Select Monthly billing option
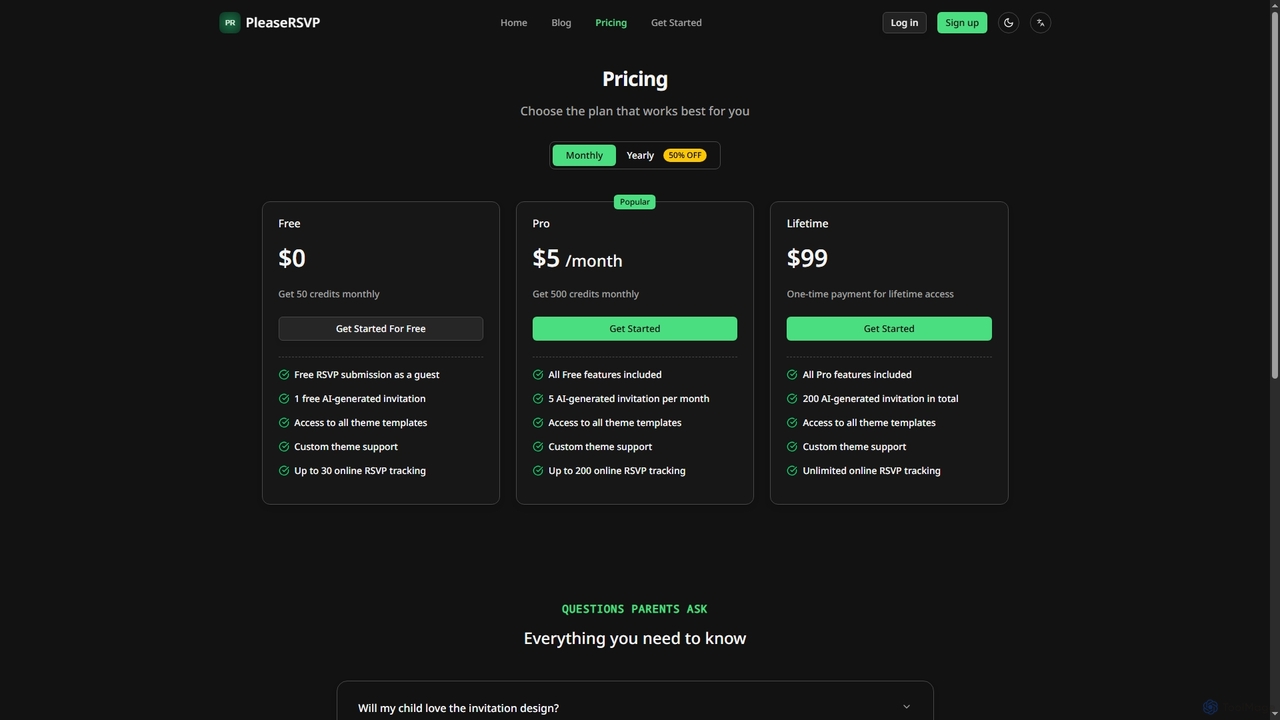Image resolution: width=1280 pixels, height=720 pixels. 584,155
